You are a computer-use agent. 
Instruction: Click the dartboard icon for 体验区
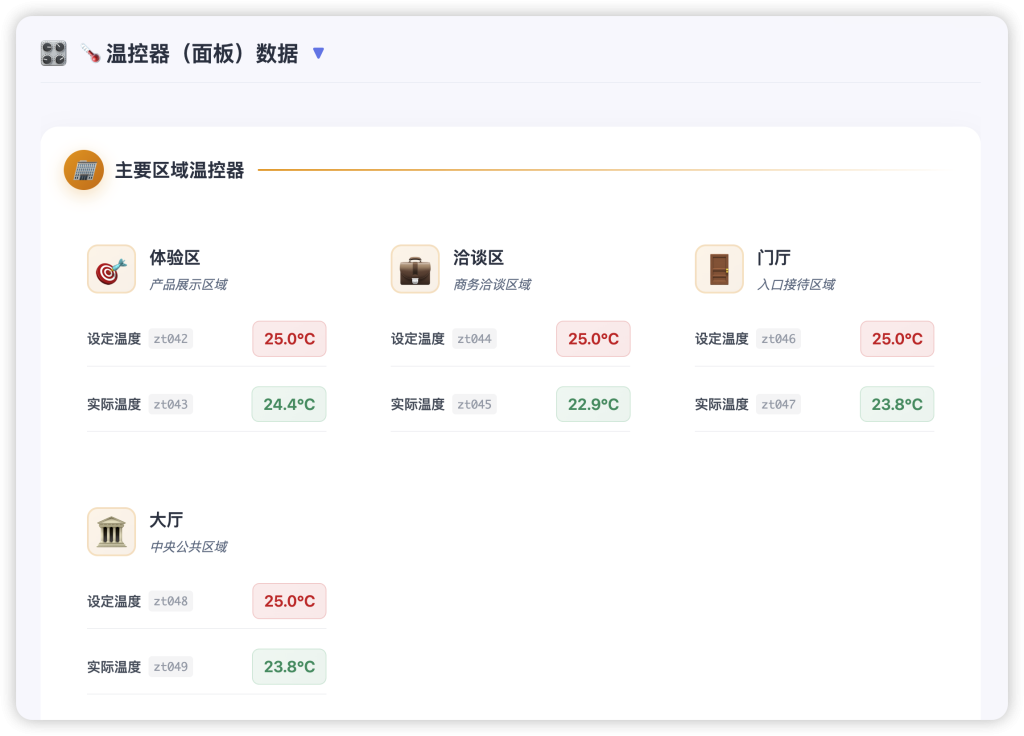pyautogui.click(x=111, y=269)
